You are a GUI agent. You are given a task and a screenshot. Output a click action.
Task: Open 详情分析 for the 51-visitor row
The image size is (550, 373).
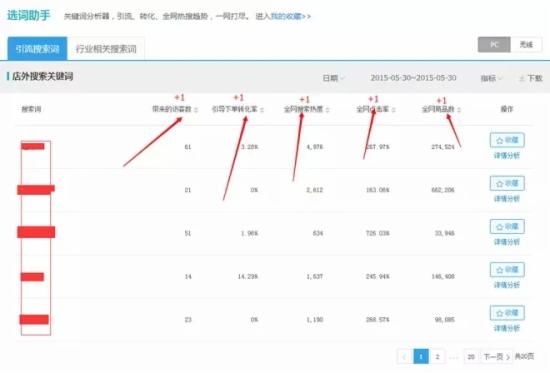[x=507, y=242]
